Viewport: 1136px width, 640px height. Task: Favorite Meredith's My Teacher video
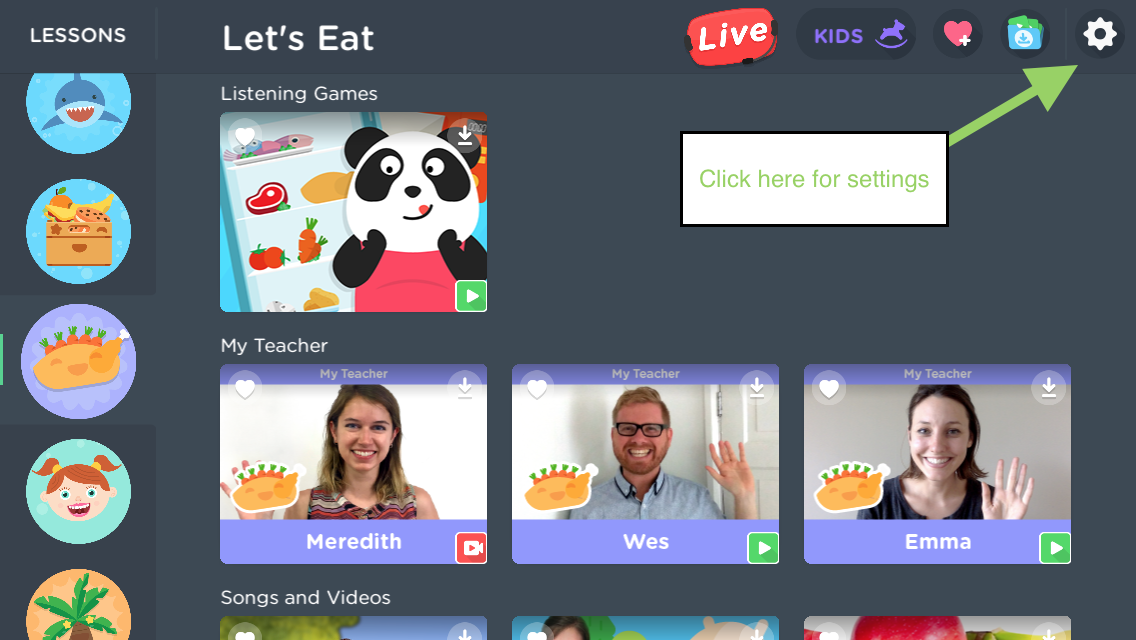pyautogui.click(x=245, y=388)
